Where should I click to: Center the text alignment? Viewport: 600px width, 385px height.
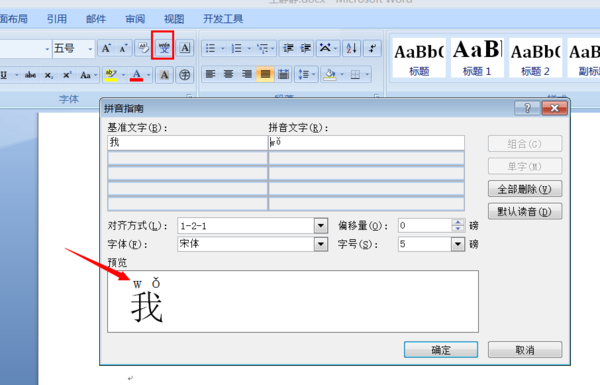click(x=228, y=74)
